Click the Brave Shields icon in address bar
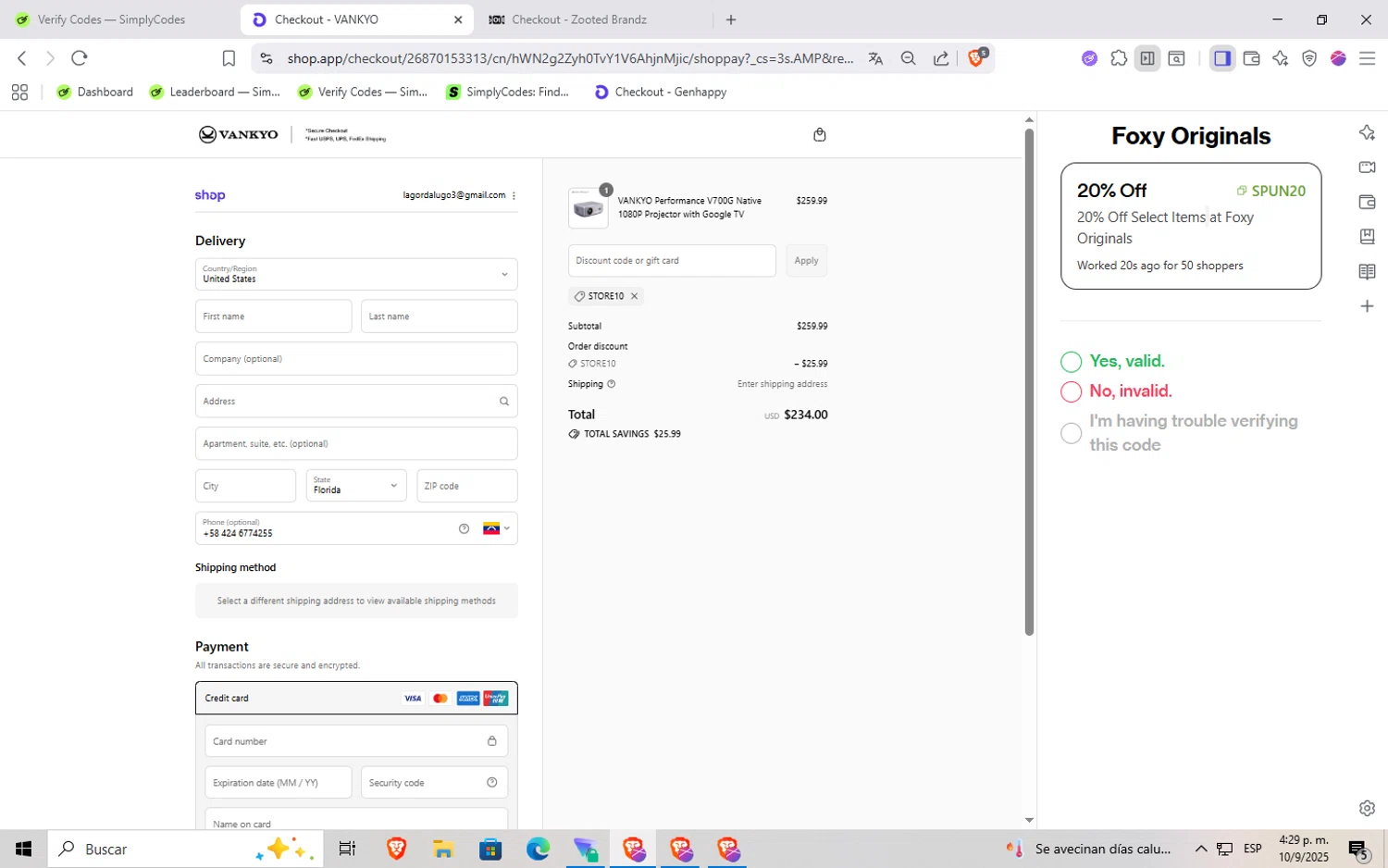 pos(975,58)
